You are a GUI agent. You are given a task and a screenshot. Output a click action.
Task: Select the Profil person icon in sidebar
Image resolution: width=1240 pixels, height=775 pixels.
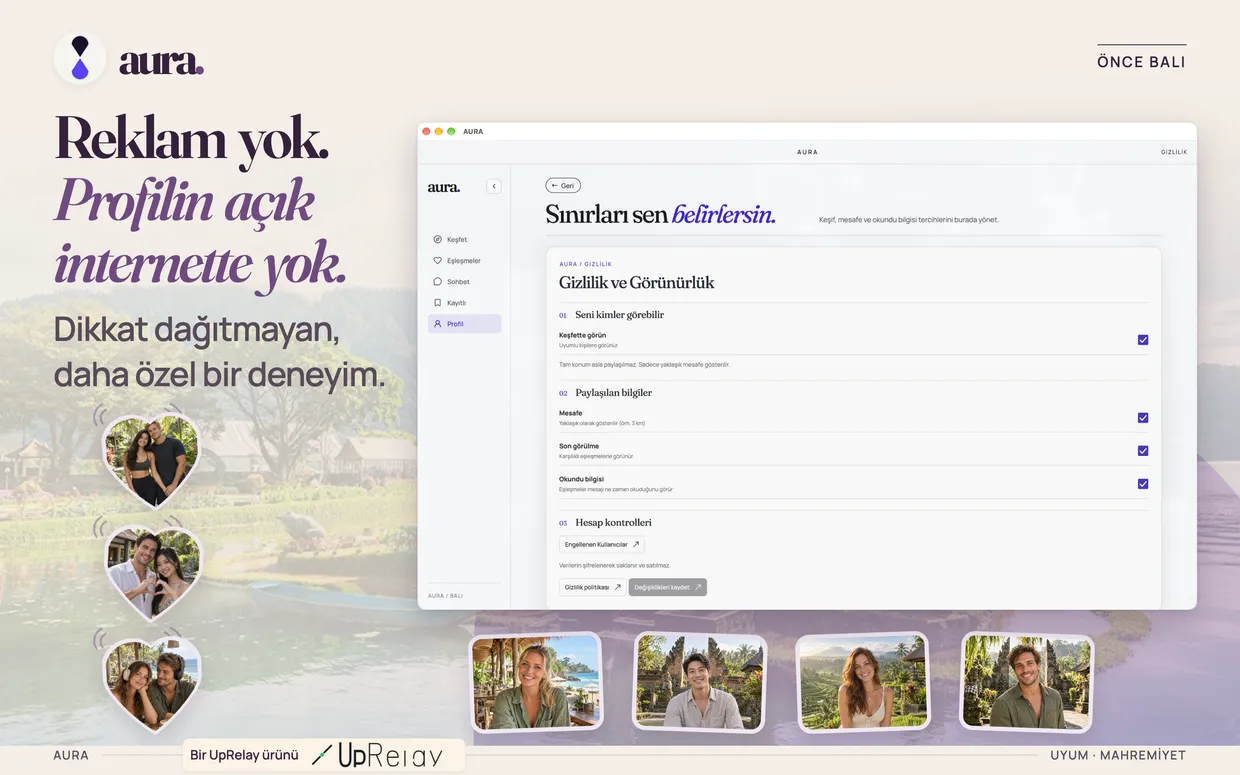click(437, 324)
